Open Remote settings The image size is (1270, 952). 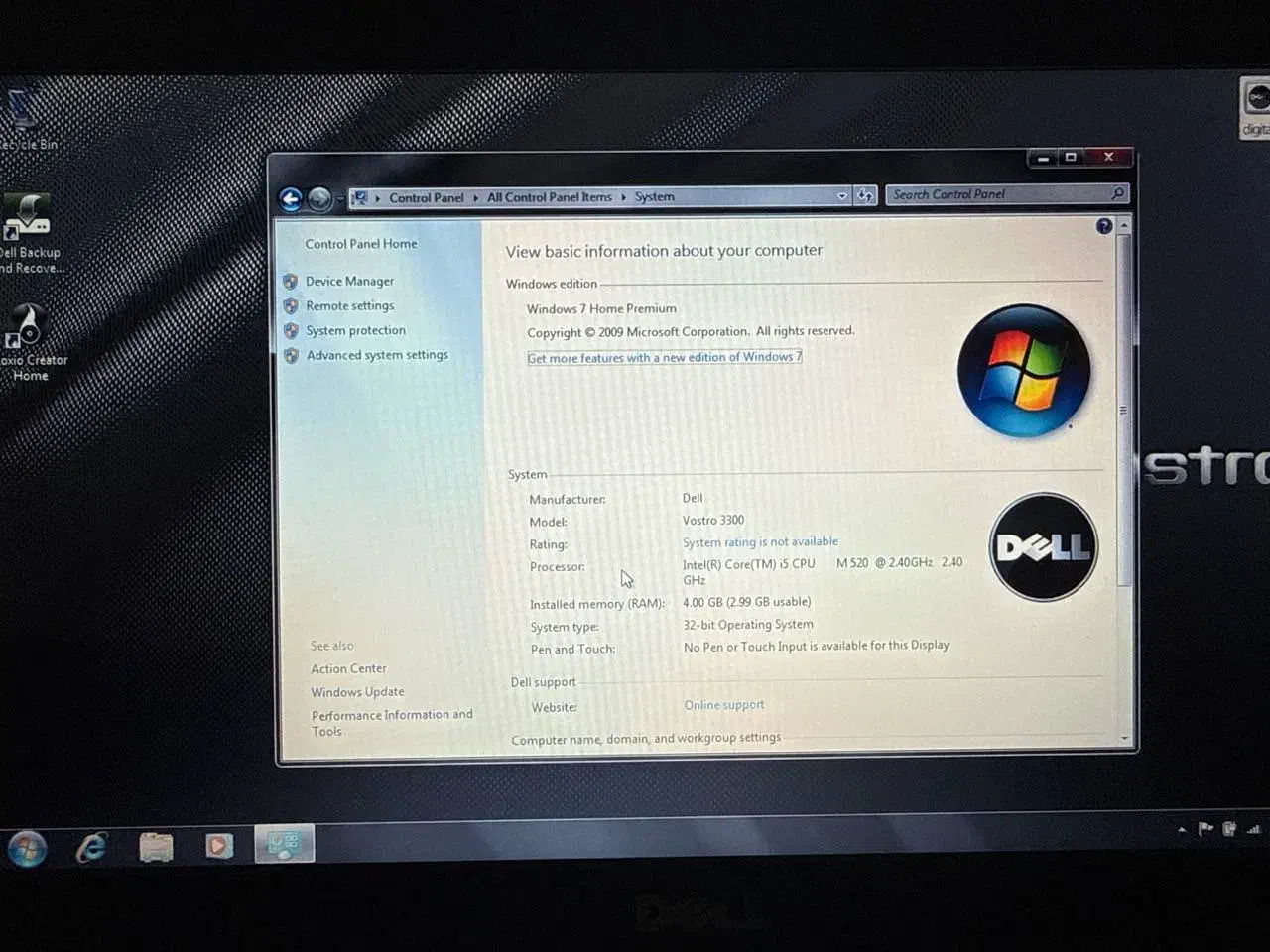[x=349, y=306]
